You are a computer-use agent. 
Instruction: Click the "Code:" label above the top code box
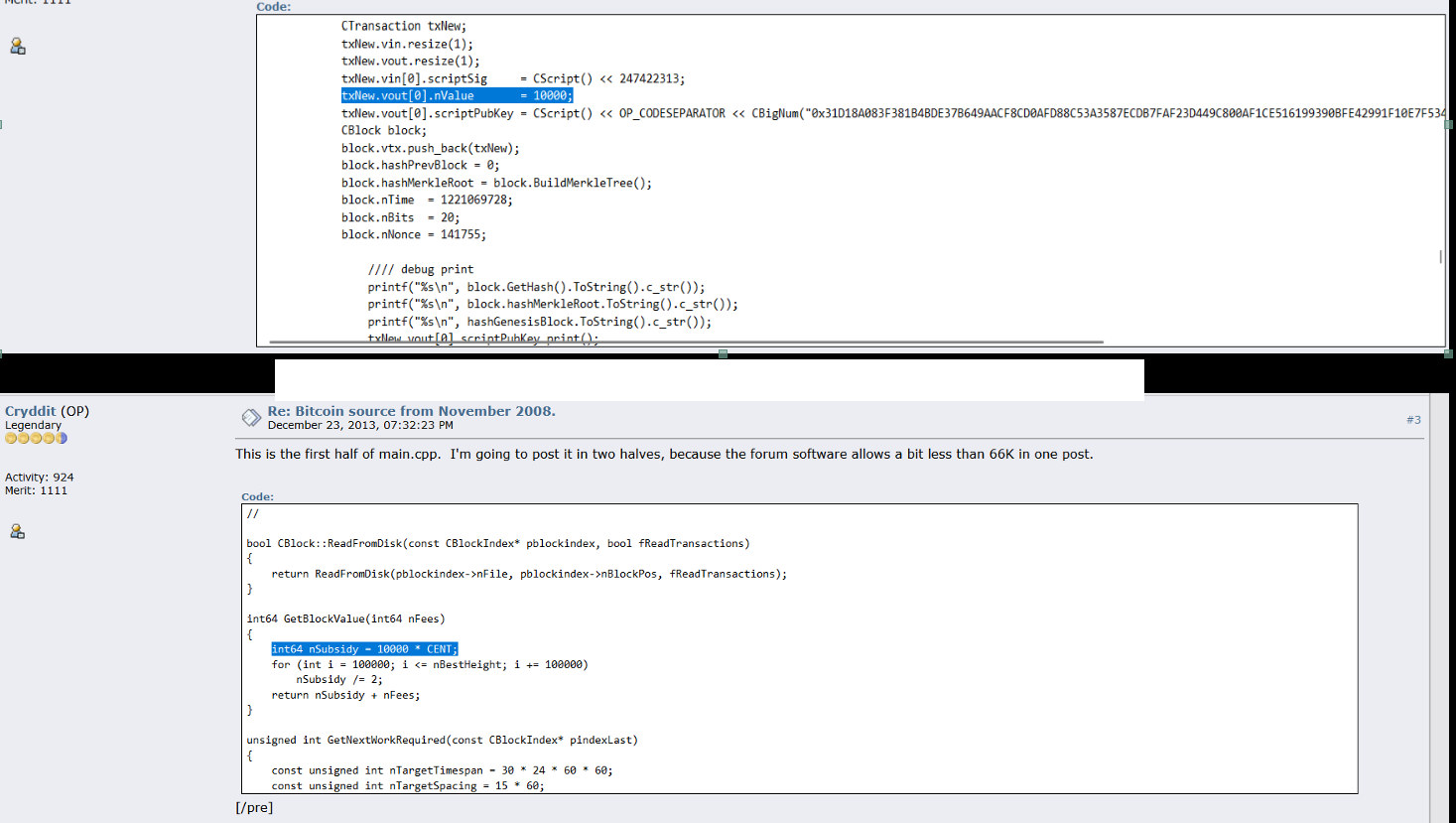click(x=273, y=7)
